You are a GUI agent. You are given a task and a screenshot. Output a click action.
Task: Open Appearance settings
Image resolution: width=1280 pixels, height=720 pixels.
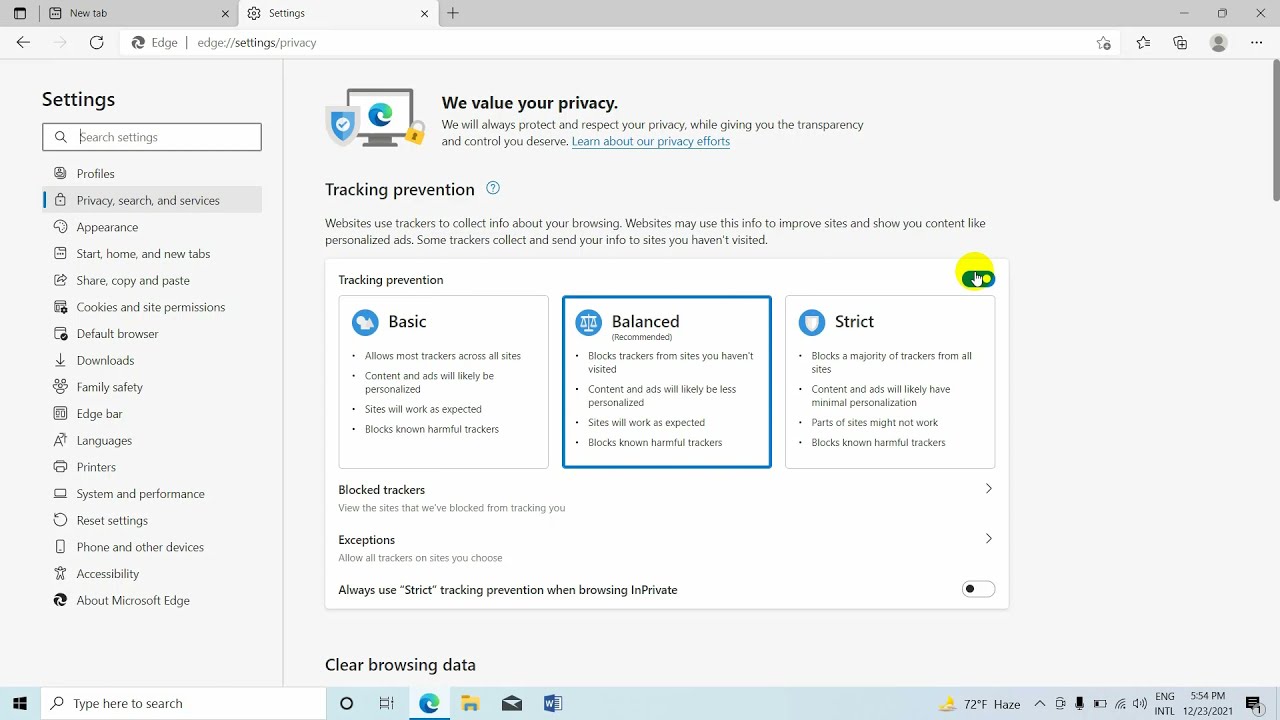tap(152, 227)
